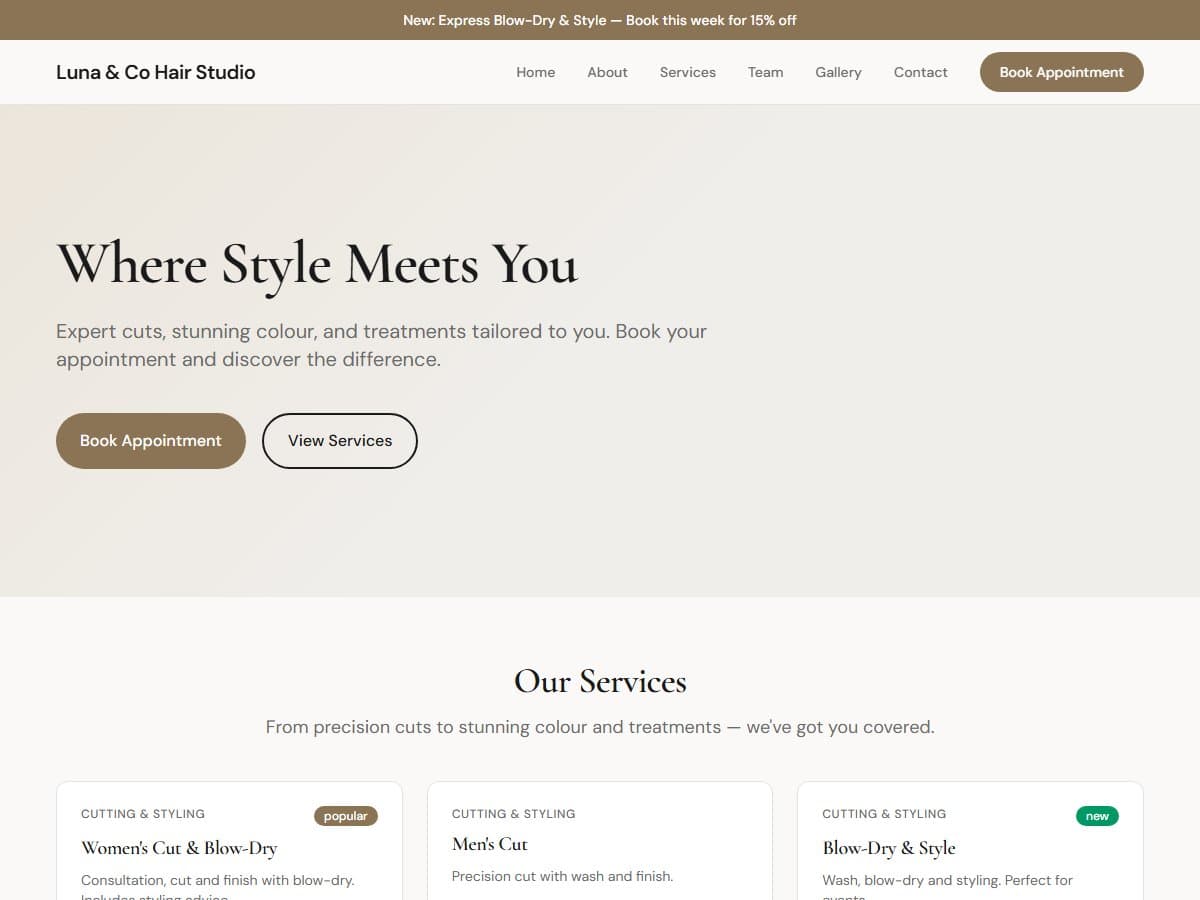Open the Book Appointment page from navigation bar
The width and height of the screenshot is (1200, 900).
(x=1061, y=72)
